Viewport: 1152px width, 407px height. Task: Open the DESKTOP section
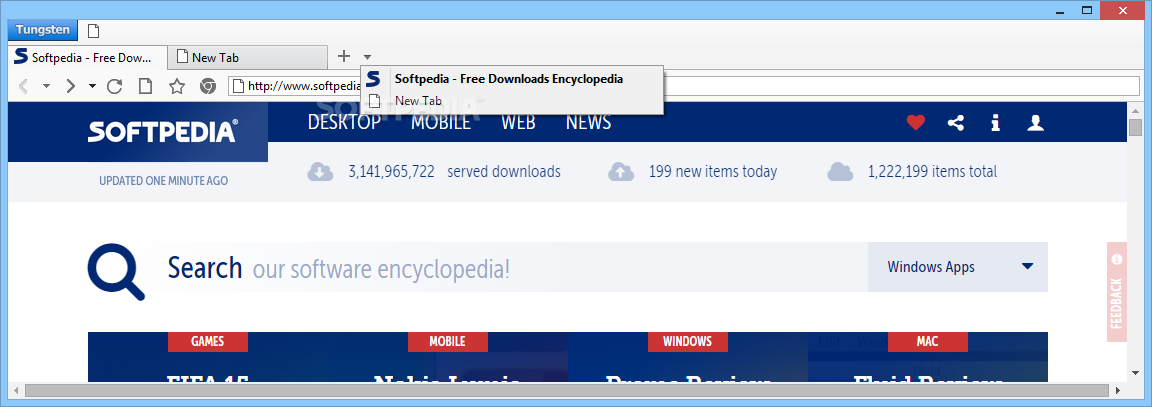(345, 121)
